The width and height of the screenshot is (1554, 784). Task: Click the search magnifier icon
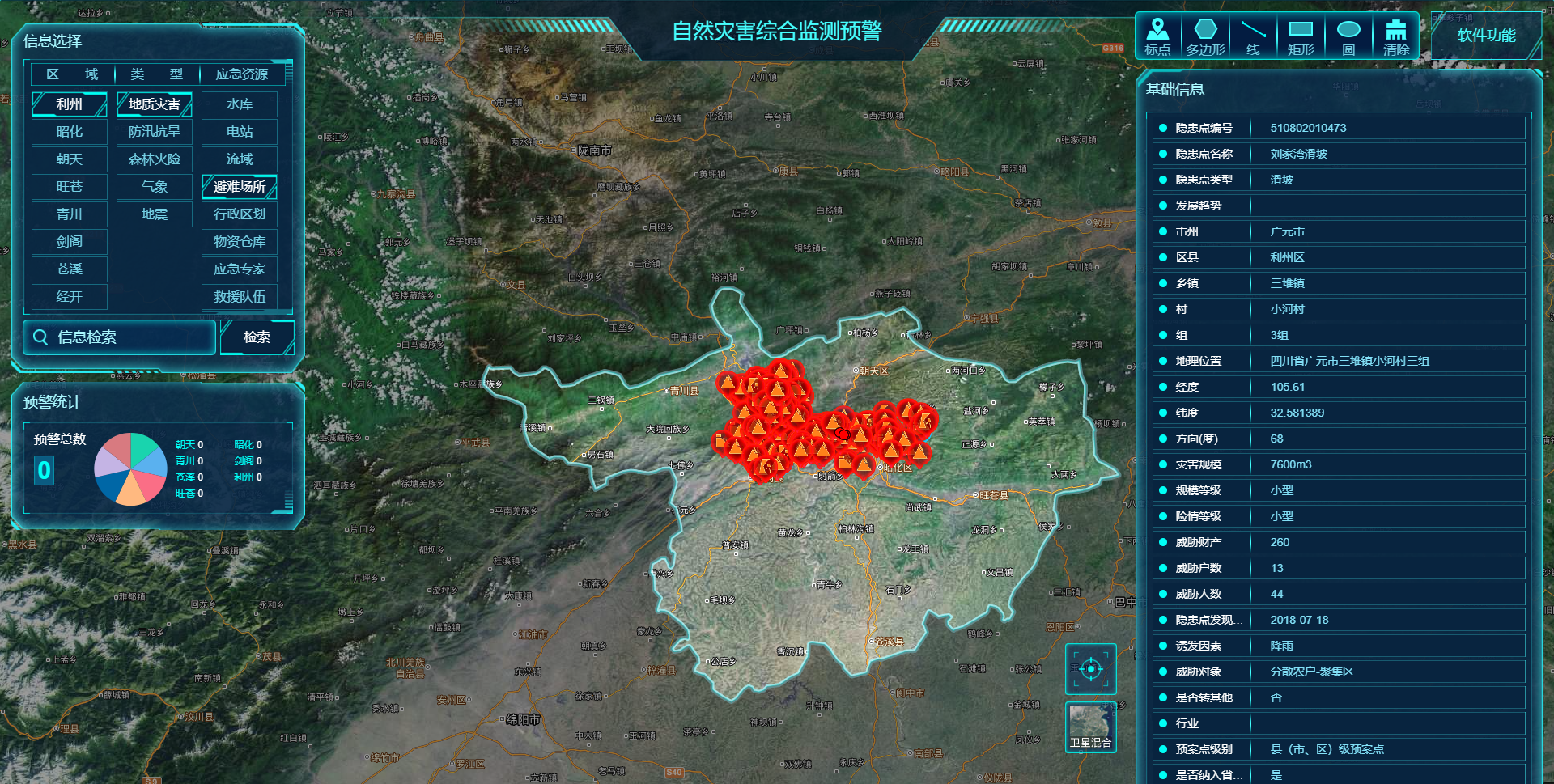click(x=40, y=337)
